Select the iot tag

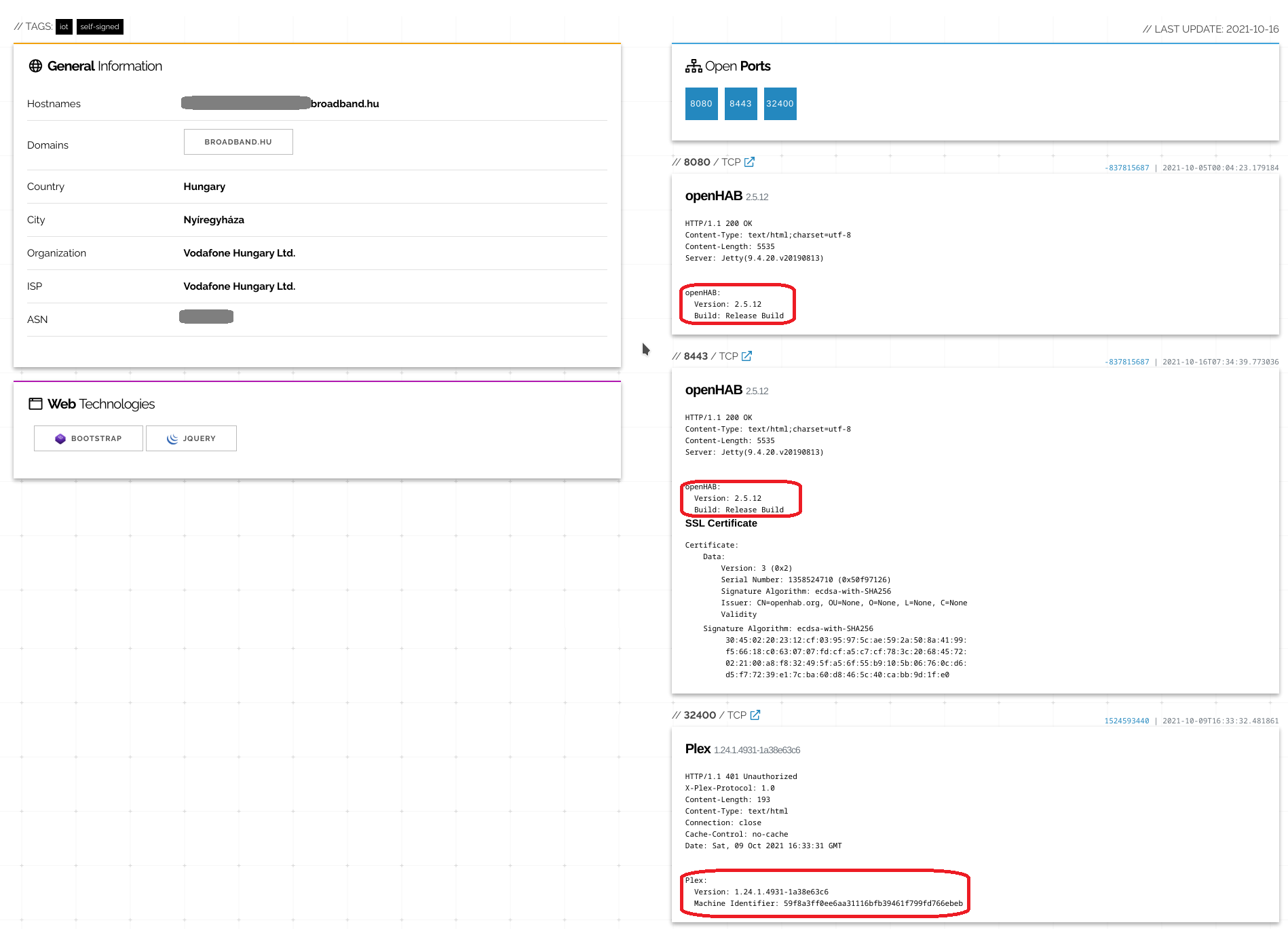(x=64, y=26)
